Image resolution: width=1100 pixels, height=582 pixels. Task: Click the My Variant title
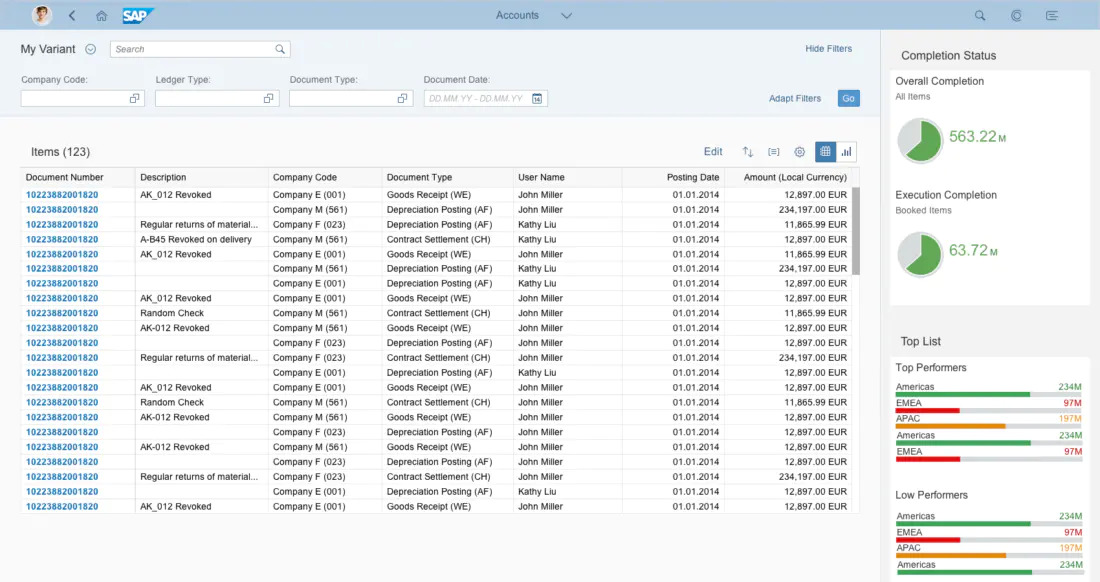coord(48,49)
